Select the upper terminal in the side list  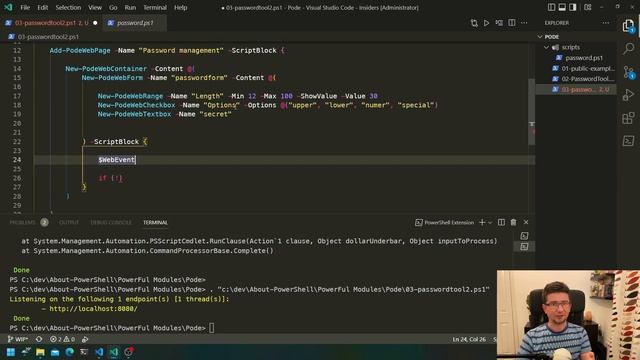coord(524,236)
